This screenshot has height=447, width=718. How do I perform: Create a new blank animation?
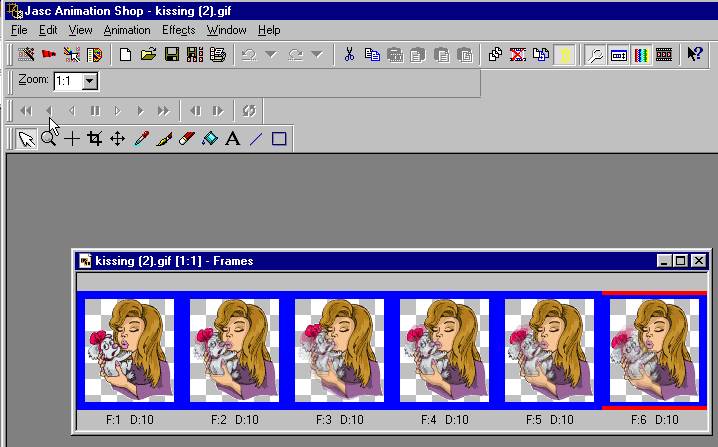tap(125, 55)
